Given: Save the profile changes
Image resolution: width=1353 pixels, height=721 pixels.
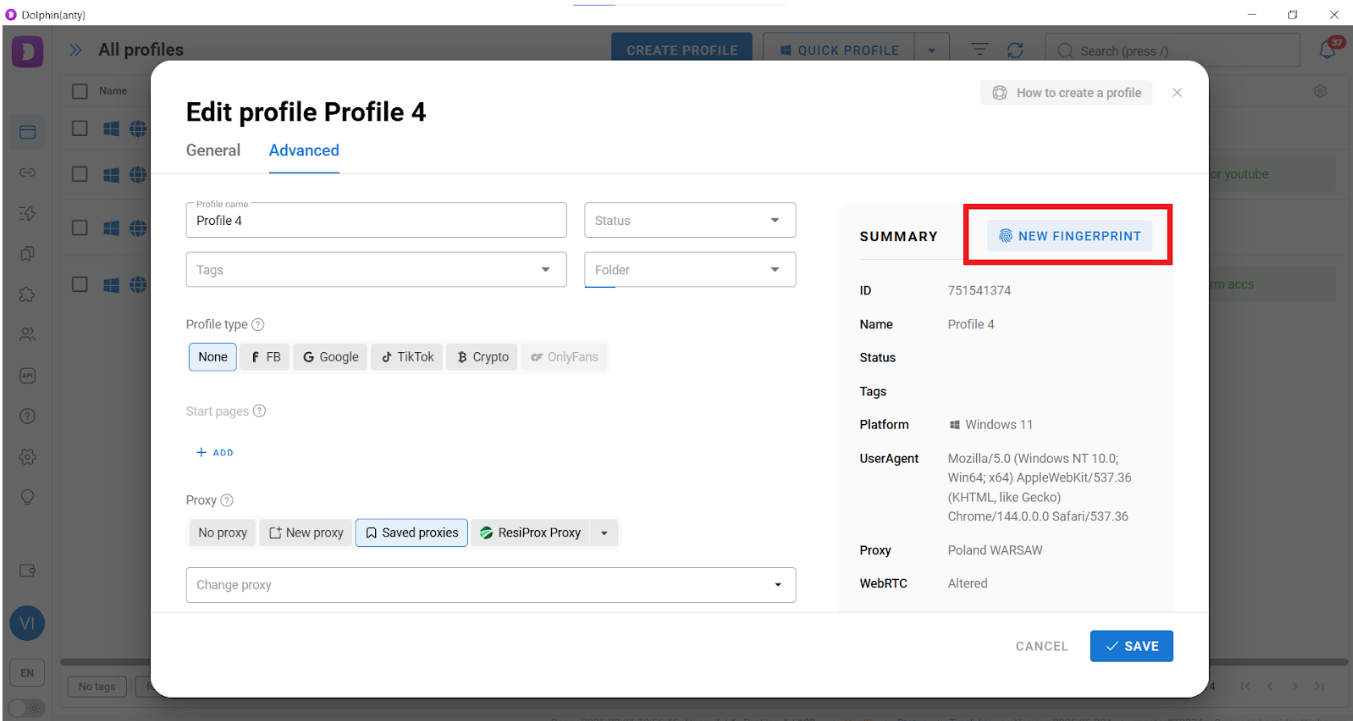Looking at the screenshot, I should 1131,646.
